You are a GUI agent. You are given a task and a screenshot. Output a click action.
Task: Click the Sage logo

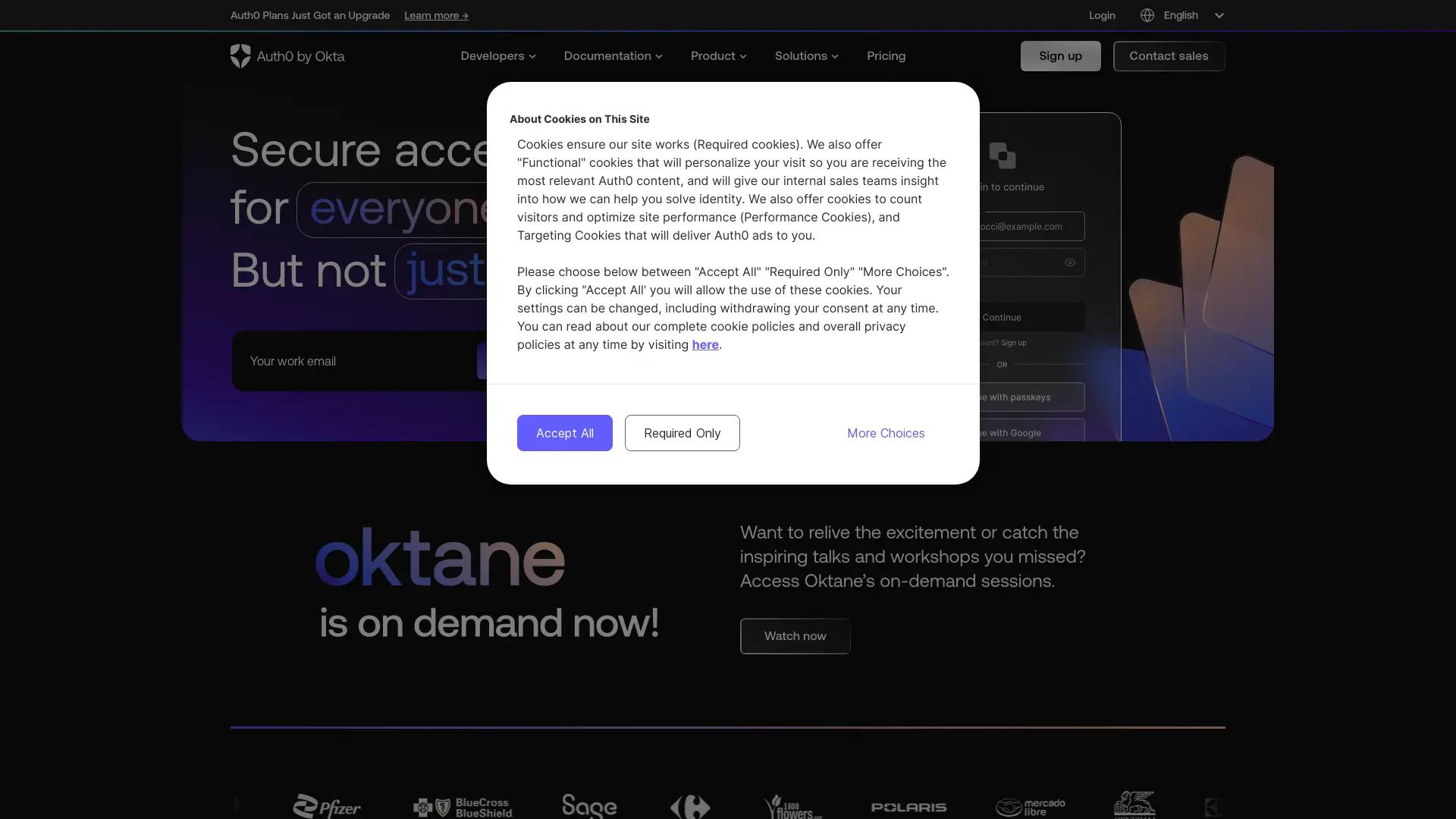pos(589,806)
